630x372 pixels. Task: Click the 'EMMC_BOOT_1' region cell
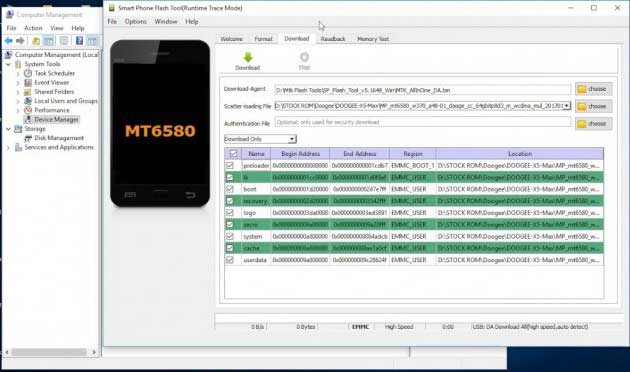click(x=413, y=165)
